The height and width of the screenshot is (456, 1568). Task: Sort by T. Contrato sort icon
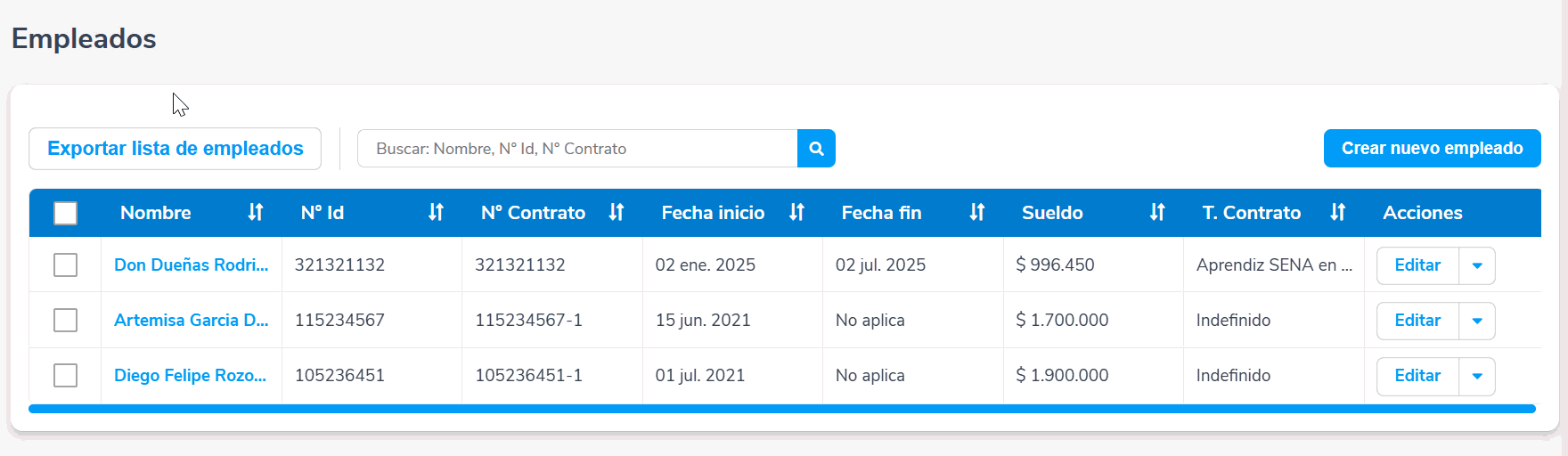pos(1337,212)
